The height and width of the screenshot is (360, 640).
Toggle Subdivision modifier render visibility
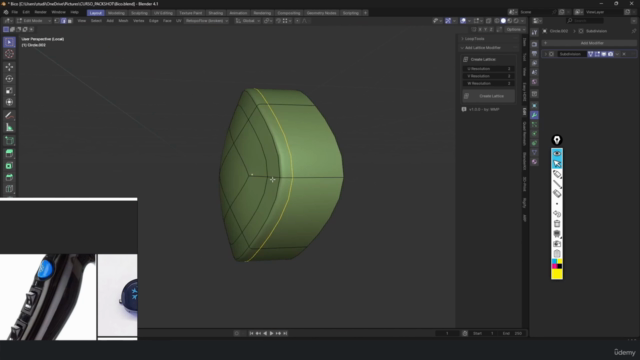tap(611, 54)
